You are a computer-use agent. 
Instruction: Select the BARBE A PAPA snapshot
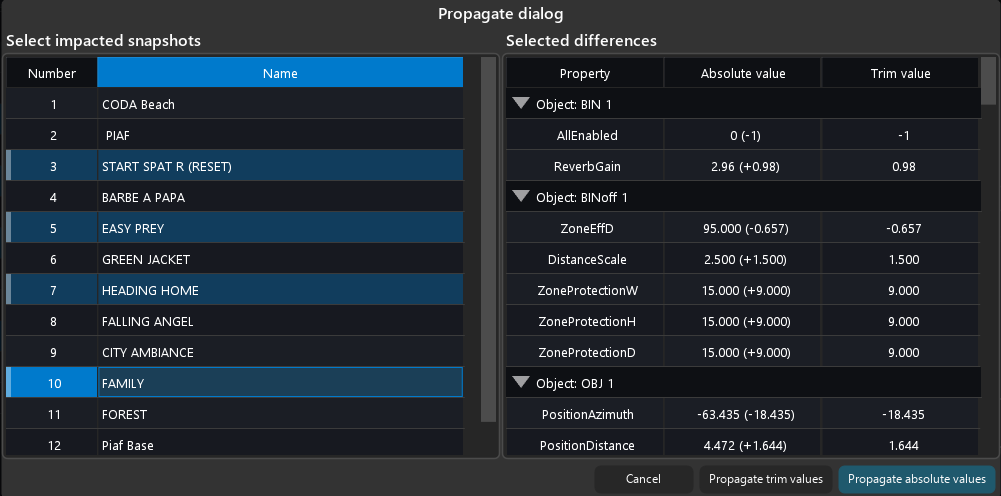[143, 197]
